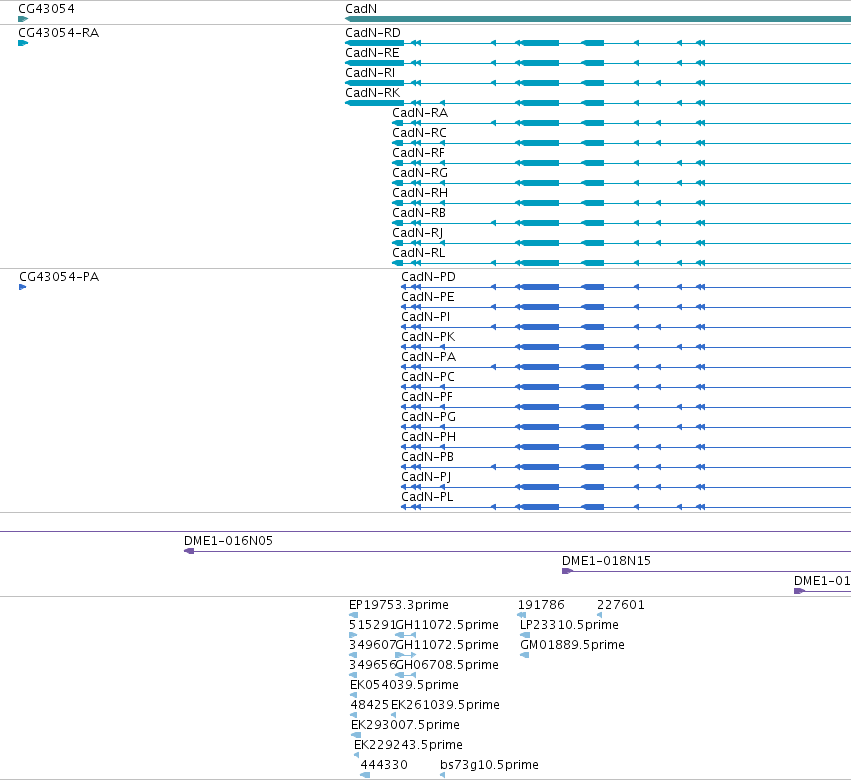Pick transcript CadN-RF
Image resolution: width=851 pixels, height=780 pixels.
click(418, 153)
